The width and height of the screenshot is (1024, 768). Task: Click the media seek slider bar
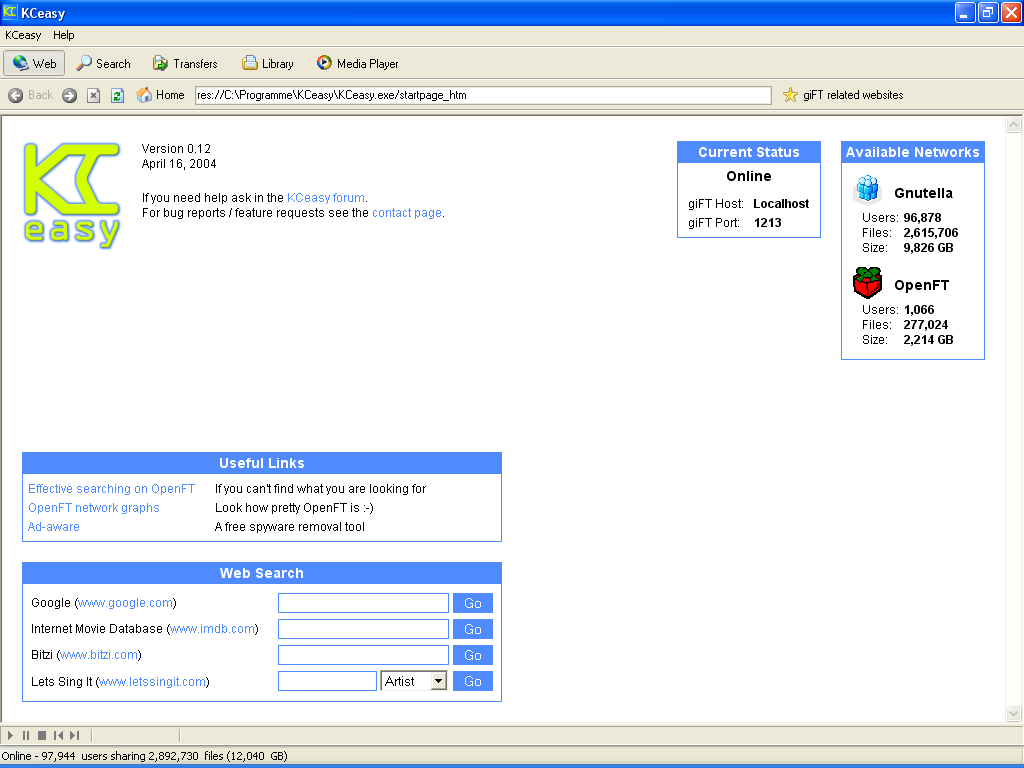136,735
